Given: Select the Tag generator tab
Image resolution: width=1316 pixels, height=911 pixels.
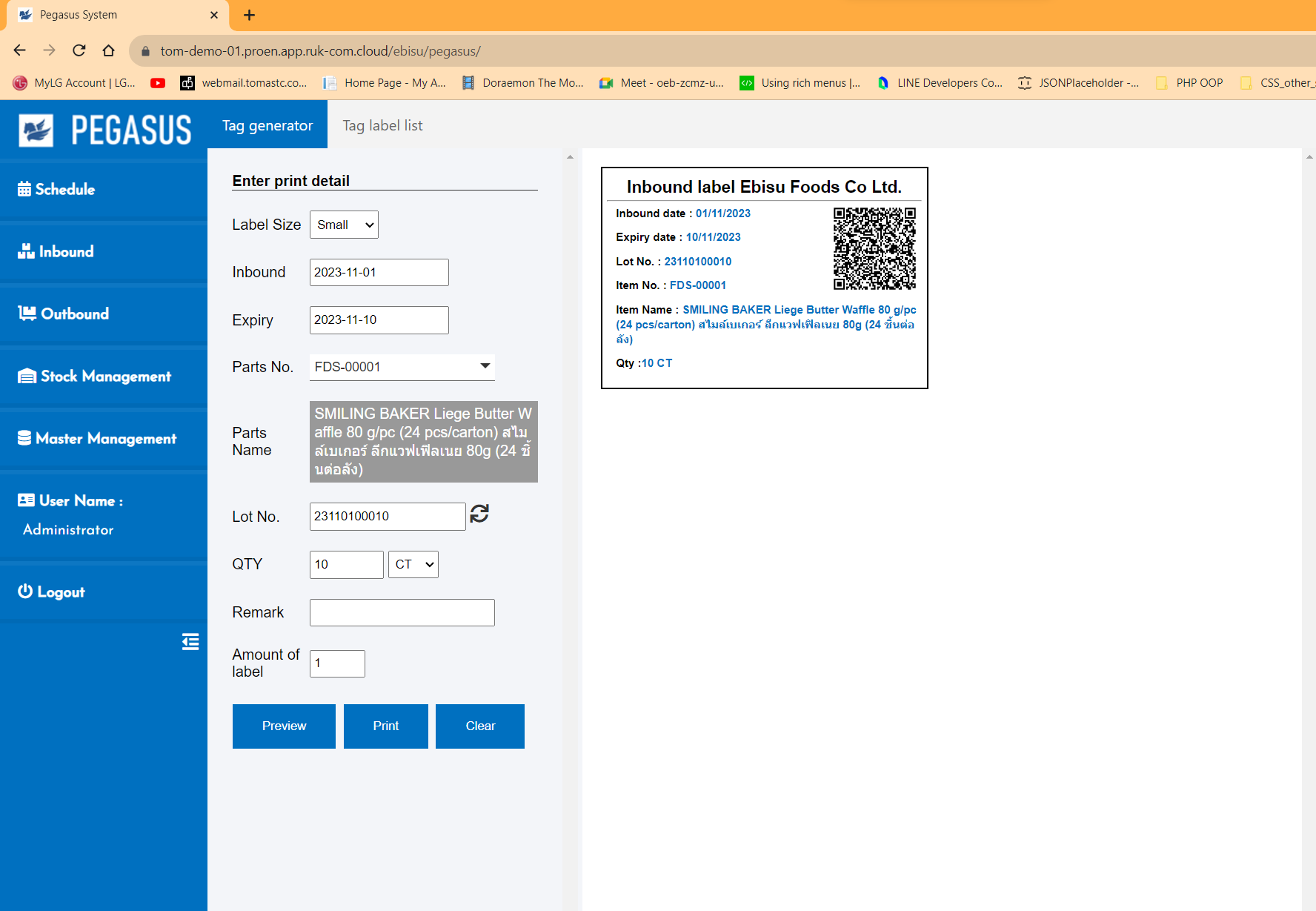Looking at the screenshot, I should 267,126.
